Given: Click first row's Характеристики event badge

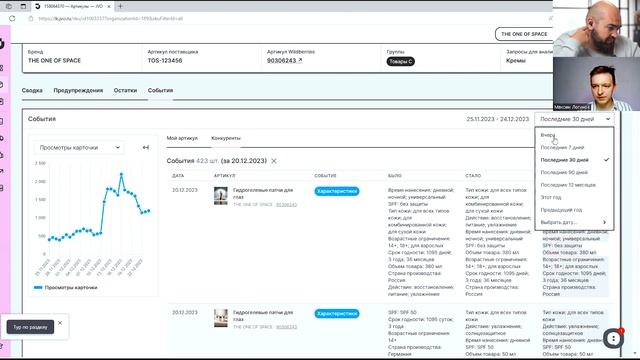Looking at the screenshot, I should (x=337, y=191).
